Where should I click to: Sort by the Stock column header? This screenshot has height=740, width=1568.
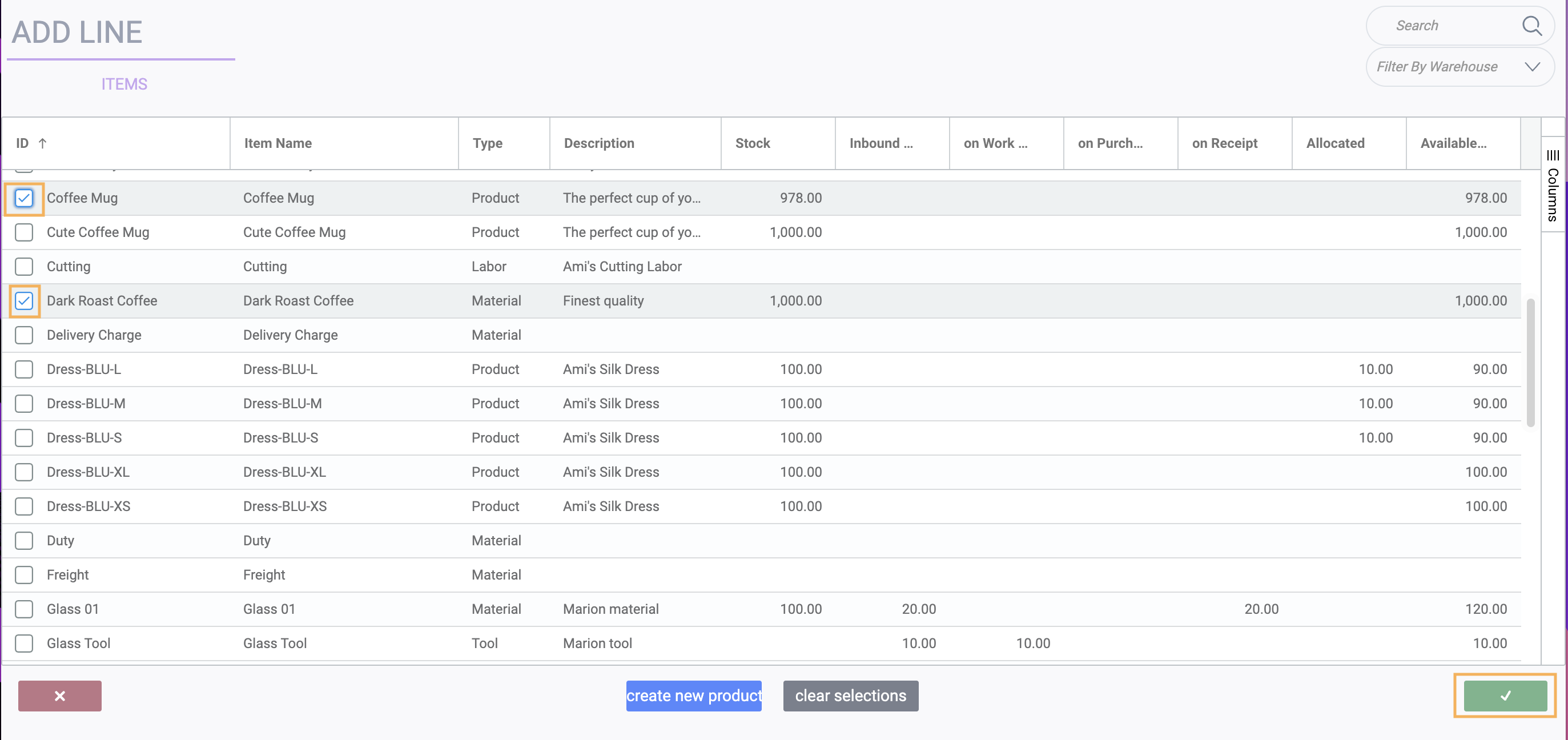pyautogui.click(x=753, y=143)
